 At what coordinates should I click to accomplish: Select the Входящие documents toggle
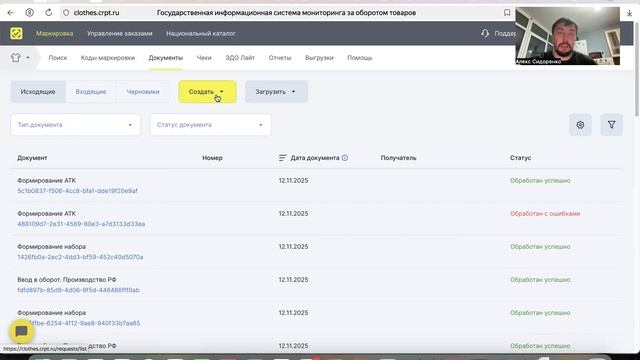click(x=91, y=92)
